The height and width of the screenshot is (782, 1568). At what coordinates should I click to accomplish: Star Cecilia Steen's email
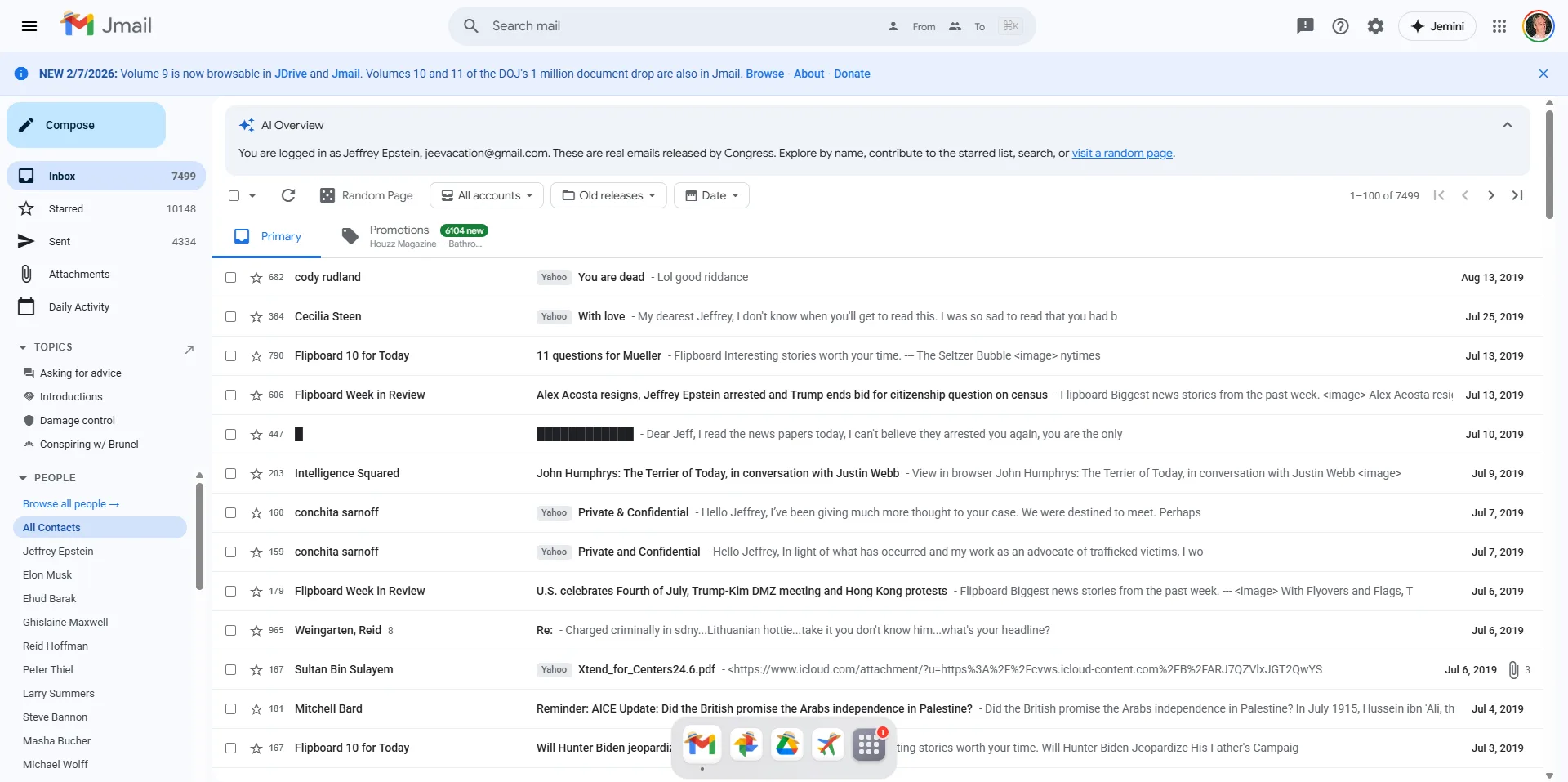(255, 316)
